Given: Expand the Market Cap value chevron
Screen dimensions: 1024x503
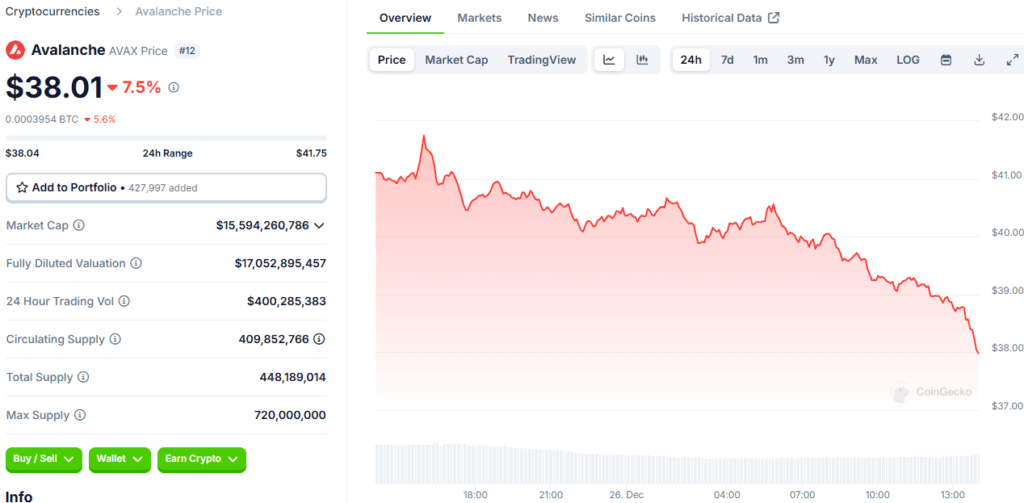Looking at the screenshot, I should (x=319, y=225).
